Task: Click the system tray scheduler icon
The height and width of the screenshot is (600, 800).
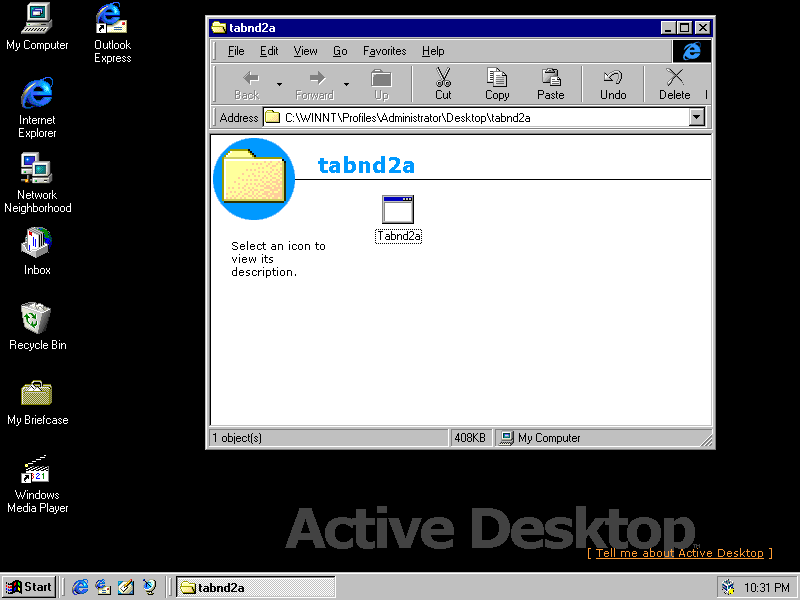Action: point(729,587)
